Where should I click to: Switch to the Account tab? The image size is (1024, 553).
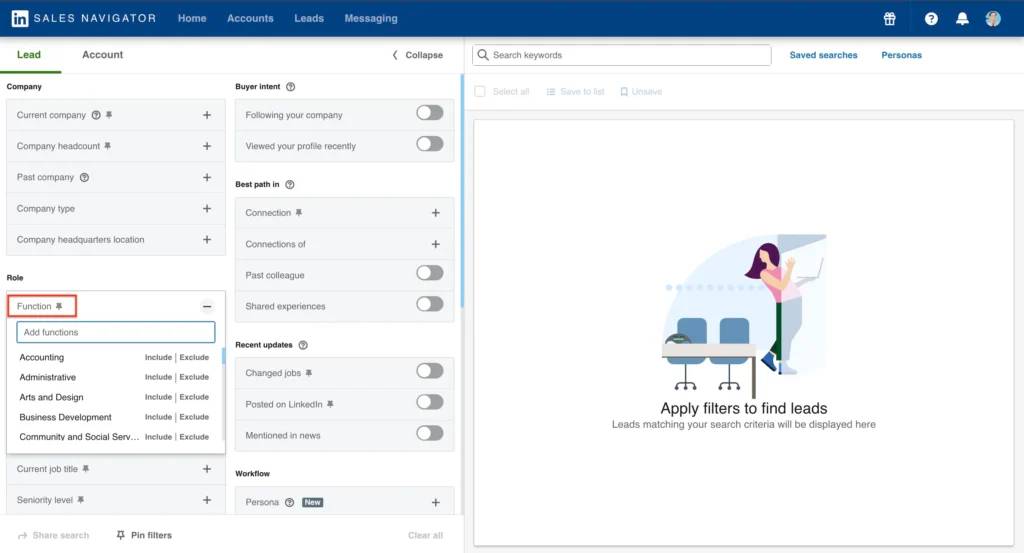[x=102, y=55]
